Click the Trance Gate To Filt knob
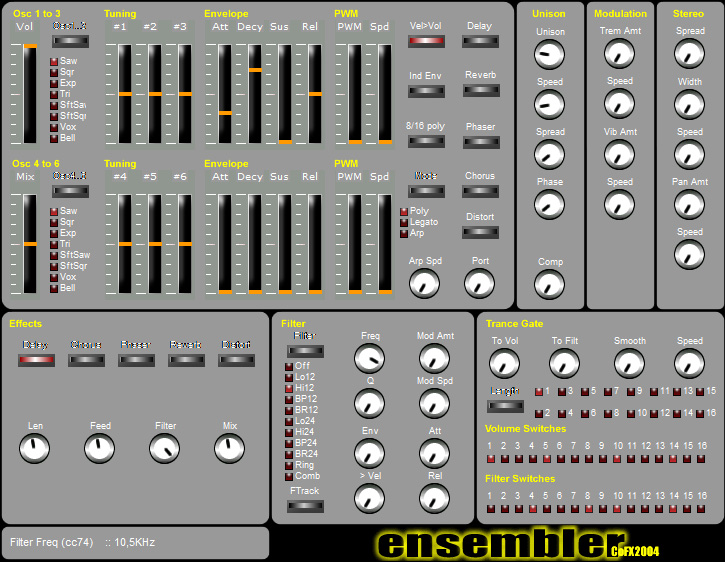Viewport: 725px width, 562px height. (564, 364)
